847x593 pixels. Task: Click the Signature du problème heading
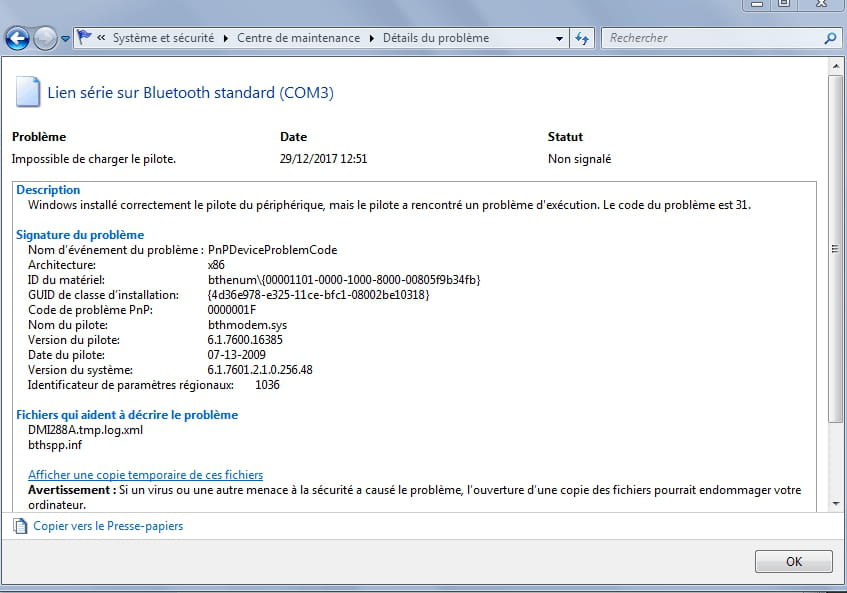pos(80,235)
